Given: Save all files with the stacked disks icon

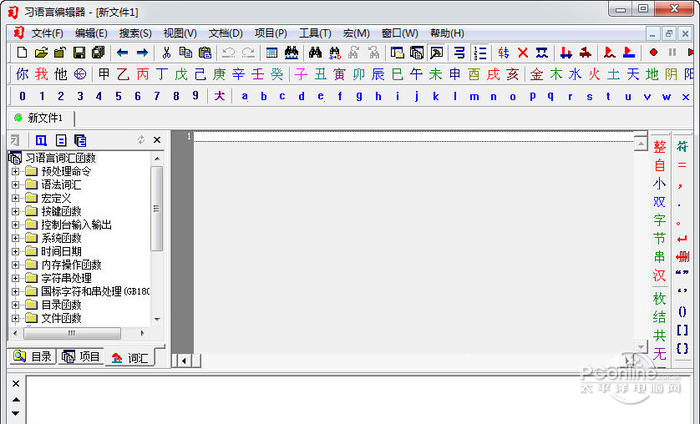Looking at the screenshot, I should 98,53.
